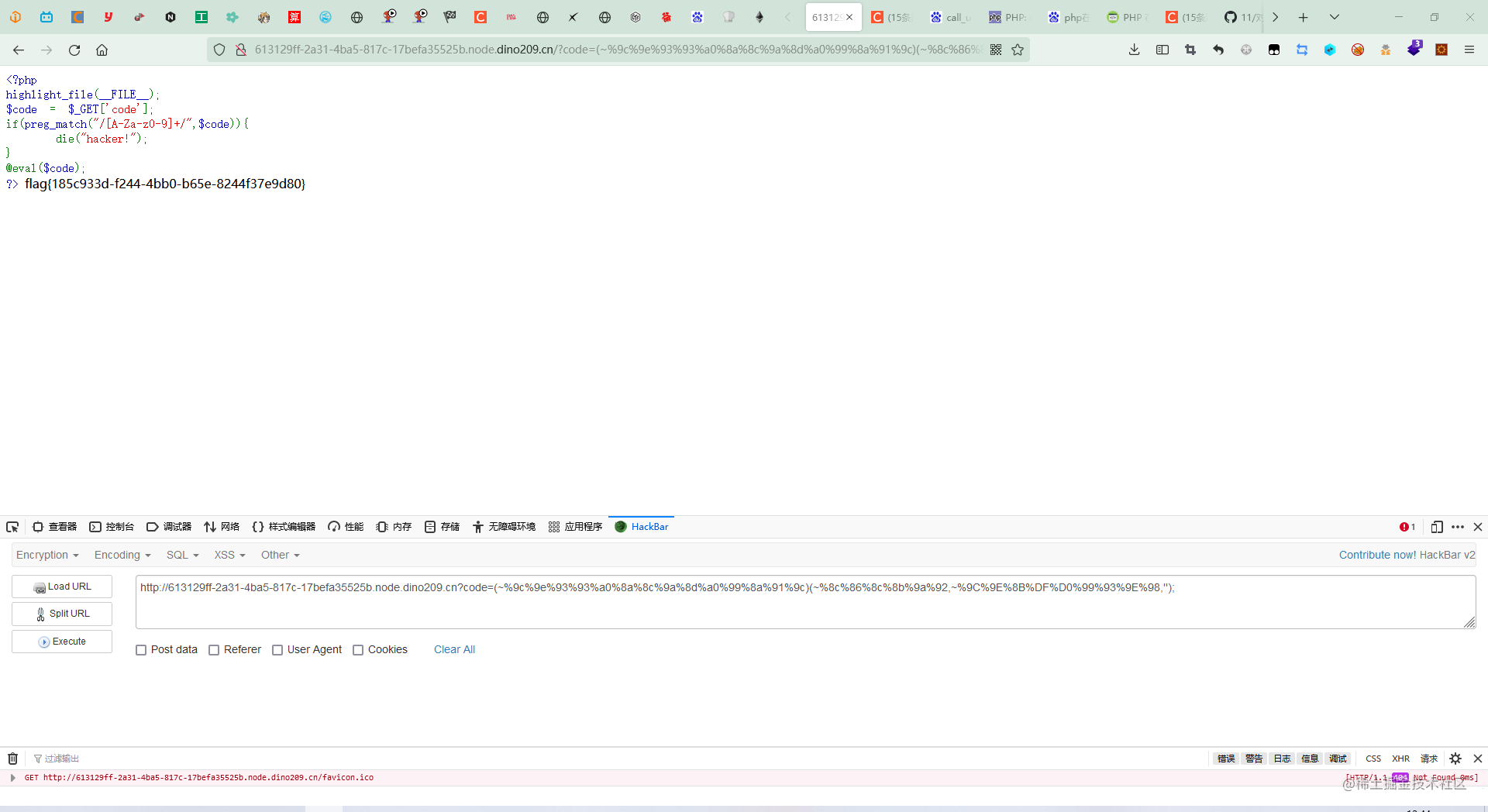Expand the XSS dropdown
The image size is (1488, 812).
click(x=230, y=555)
